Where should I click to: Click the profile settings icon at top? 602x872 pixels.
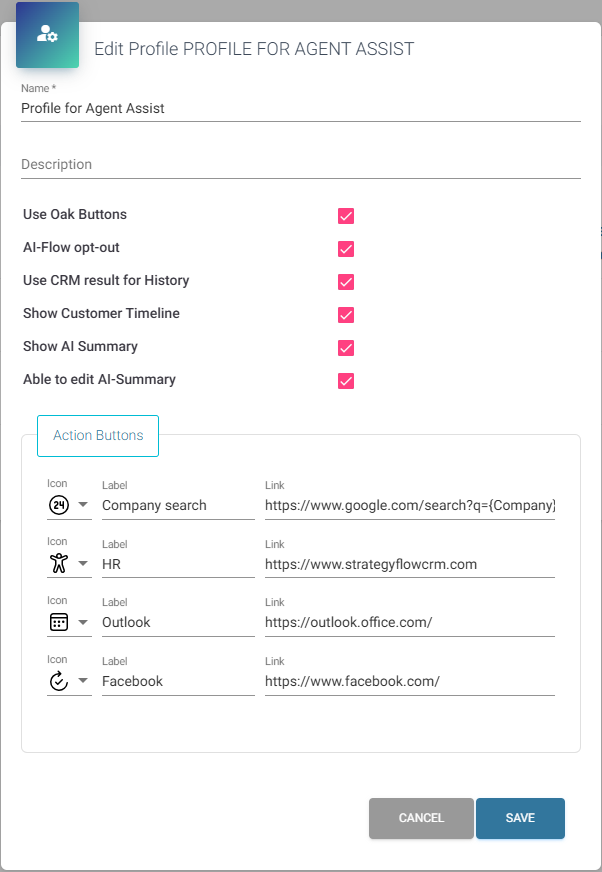point(47,35)
